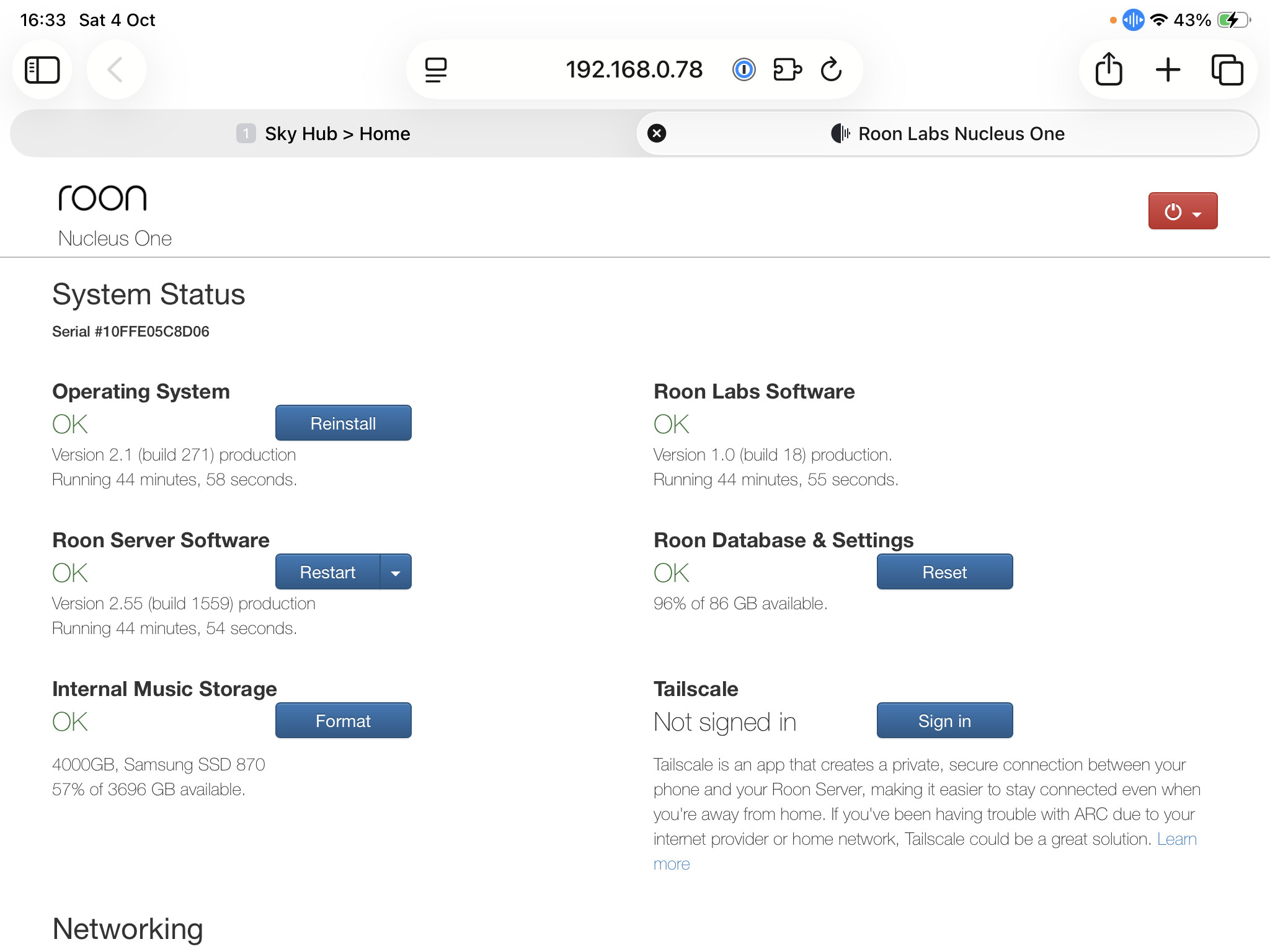Tap the back navigation arrow
This screenshot has width=1270, height=952.
pos(116,69)
